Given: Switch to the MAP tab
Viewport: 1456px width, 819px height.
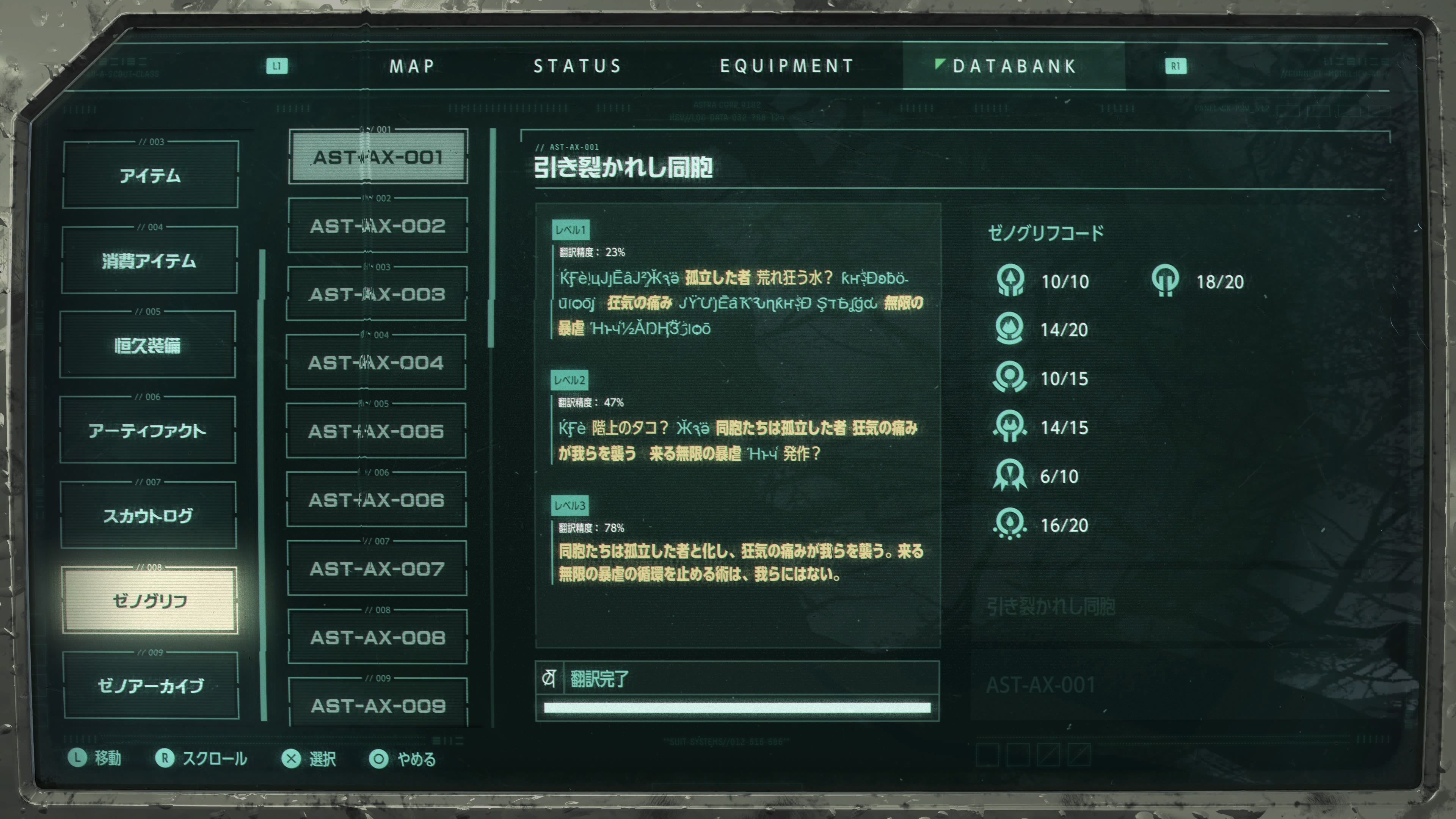Looking at the screenshot, I should [x=412, y=66].
